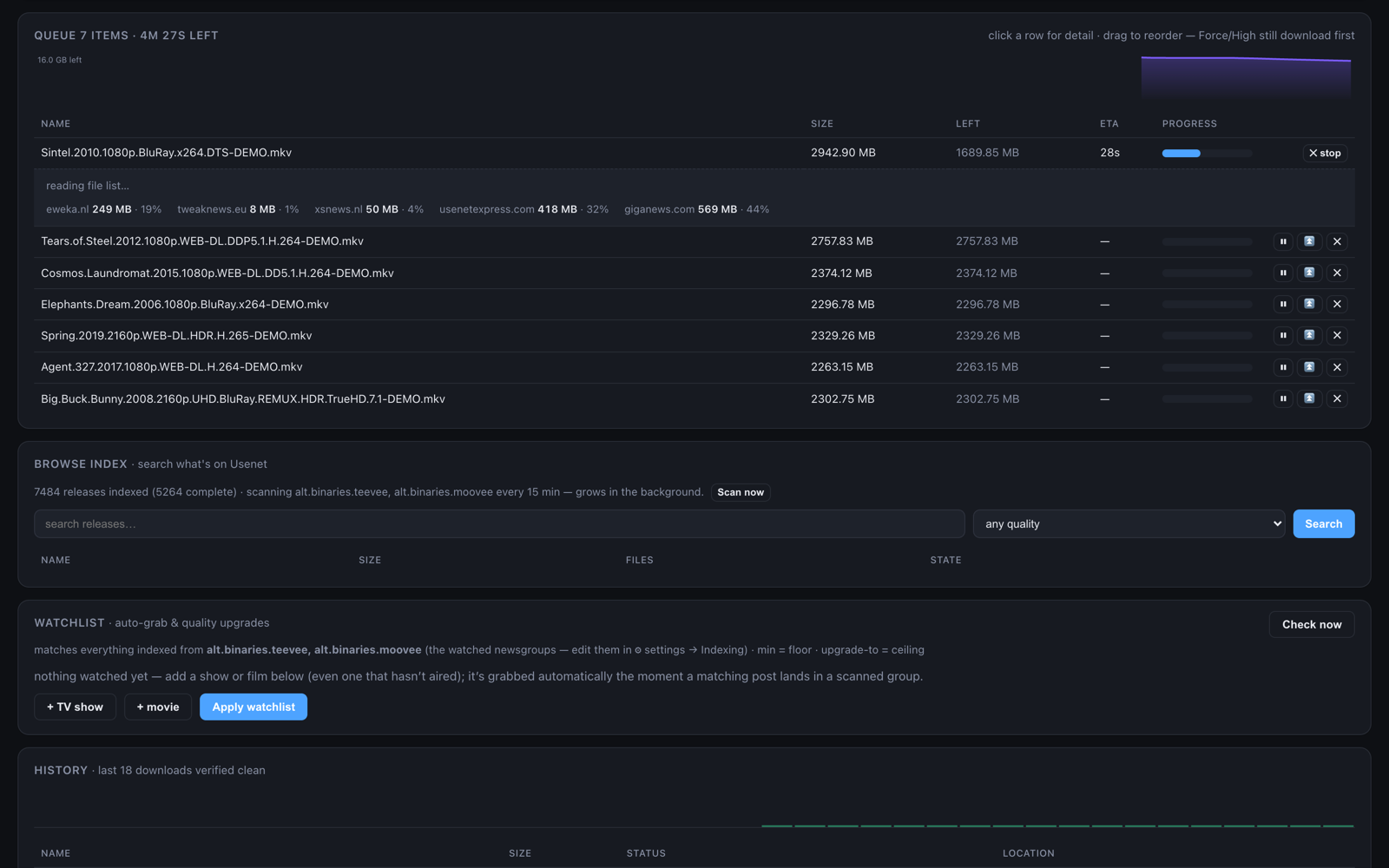
Task: Move Elephants.Dream to top of queue
Action: tap(1309, 304)
